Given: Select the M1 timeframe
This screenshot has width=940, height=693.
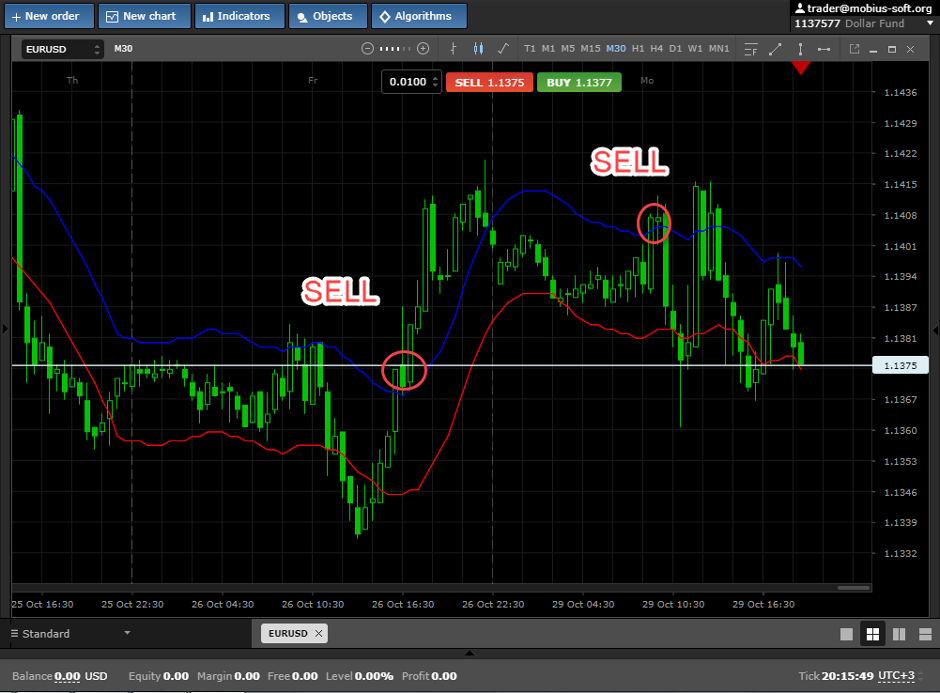Looking at the screenshot, I should point(548,49).
